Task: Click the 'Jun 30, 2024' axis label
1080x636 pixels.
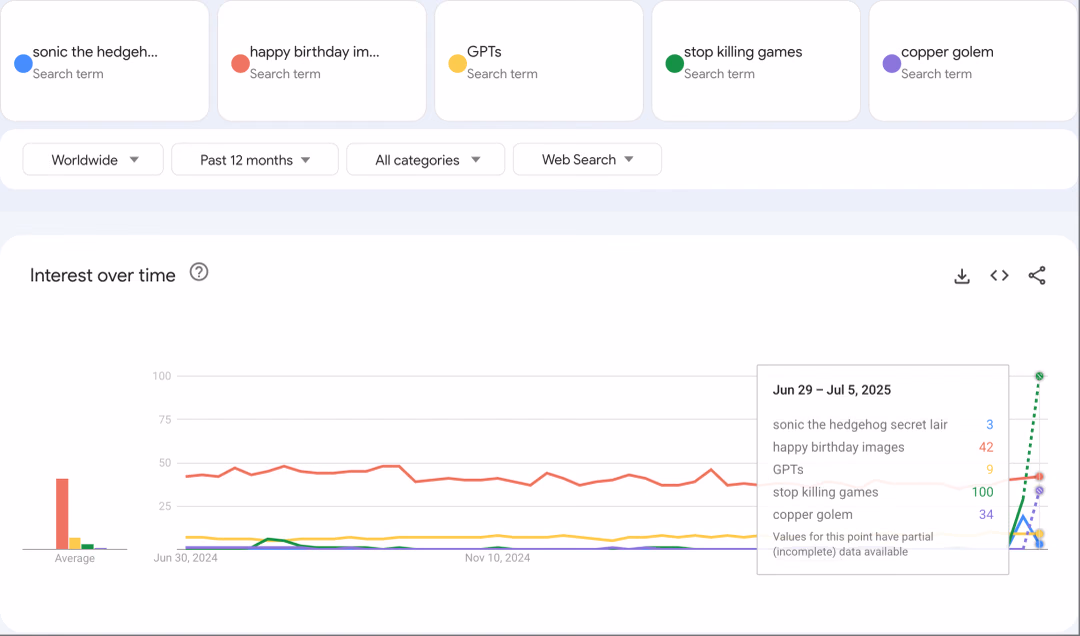Action: 185,558
